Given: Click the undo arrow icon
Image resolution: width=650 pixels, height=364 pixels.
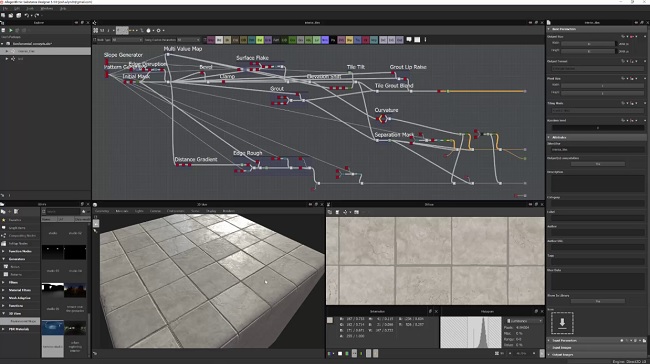Looking at the screenshot, I should (x=27, y=15).
